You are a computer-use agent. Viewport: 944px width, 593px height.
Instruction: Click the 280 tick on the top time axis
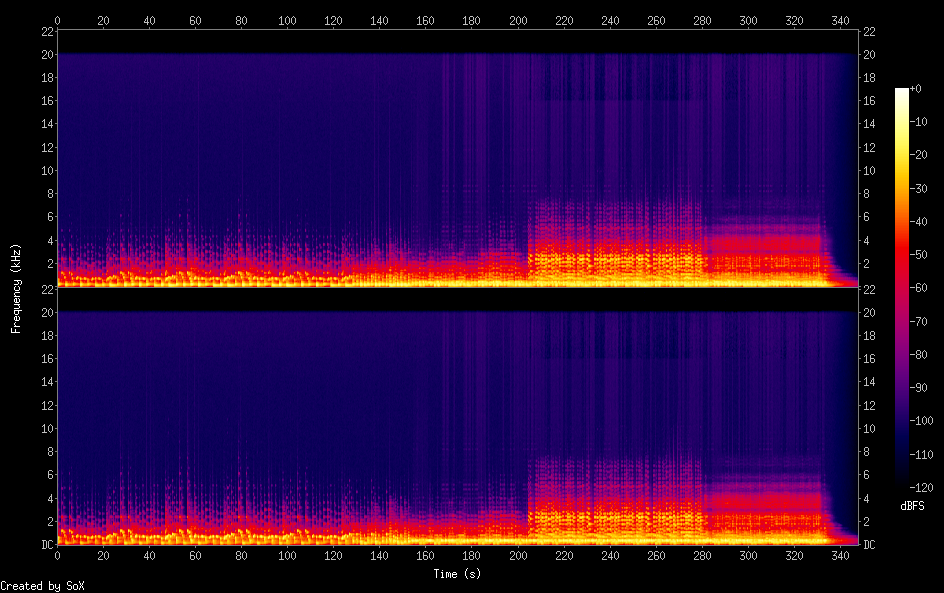click(701, 19)
